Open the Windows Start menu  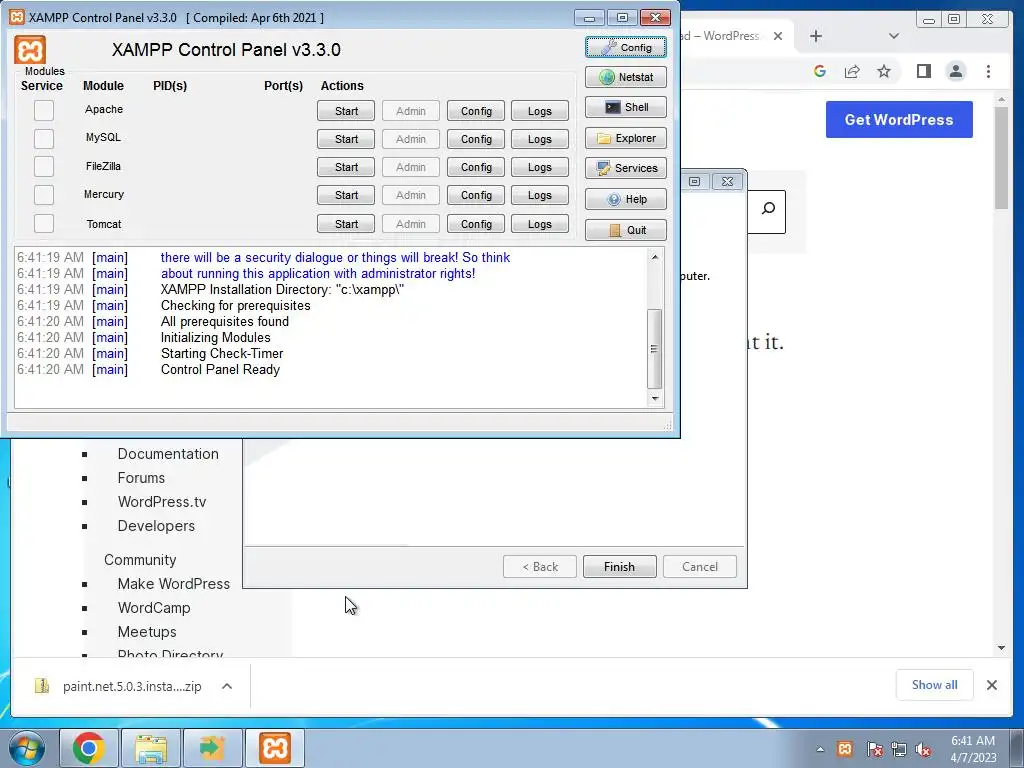27,748
